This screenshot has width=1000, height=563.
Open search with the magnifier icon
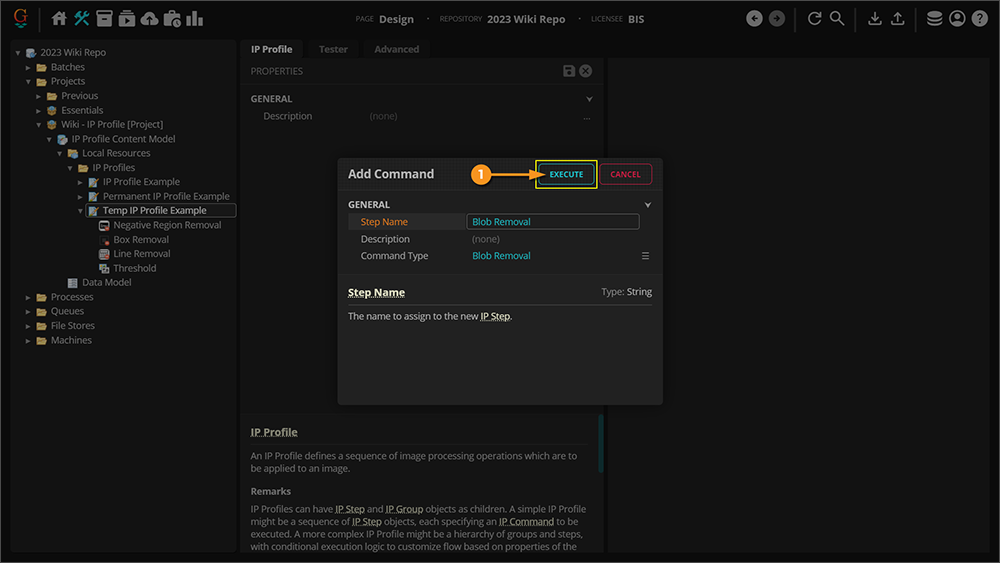[837, 18]
